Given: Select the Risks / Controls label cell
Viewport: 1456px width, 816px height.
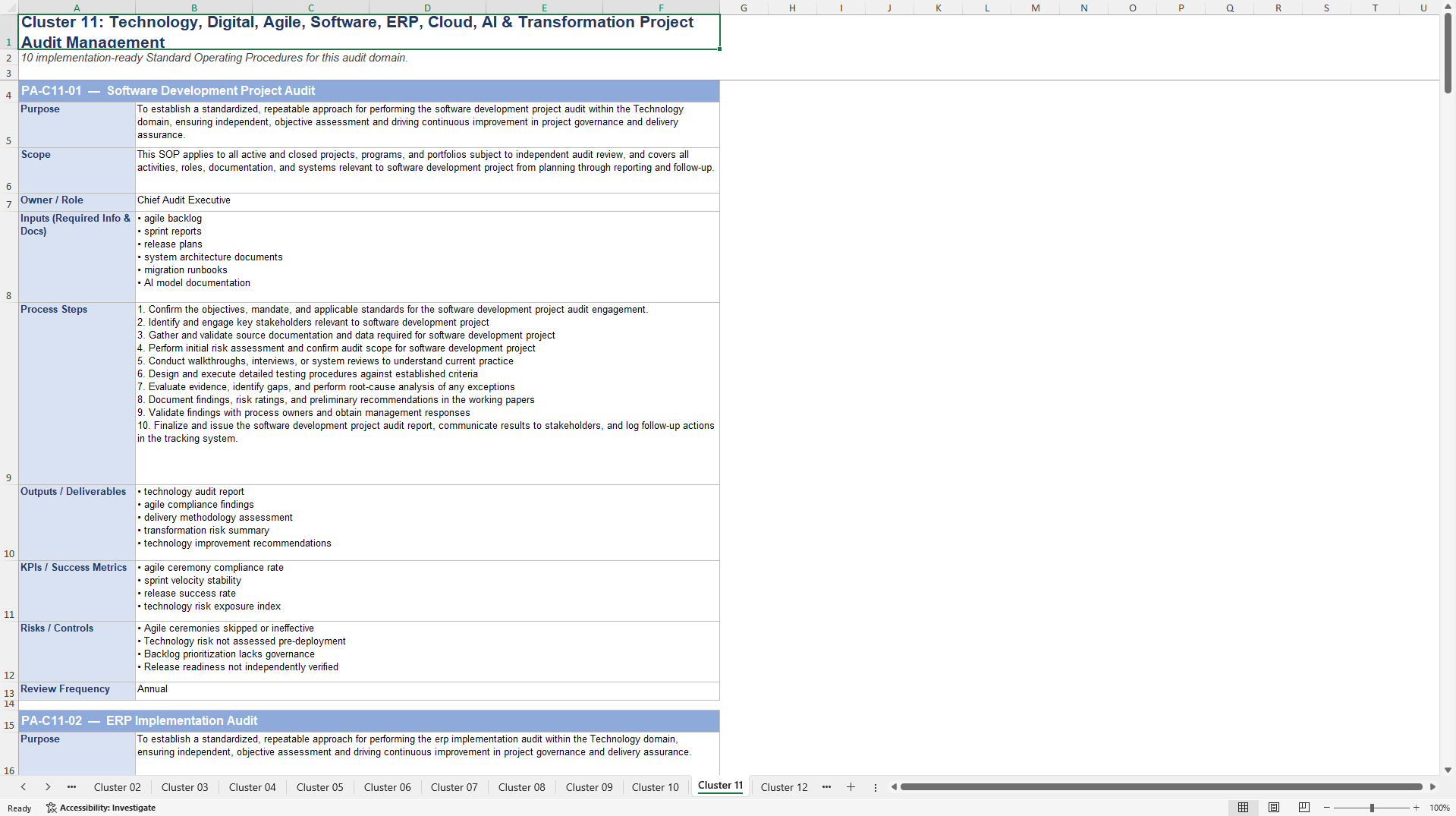Looking at the screenshot, I should 77,651.
